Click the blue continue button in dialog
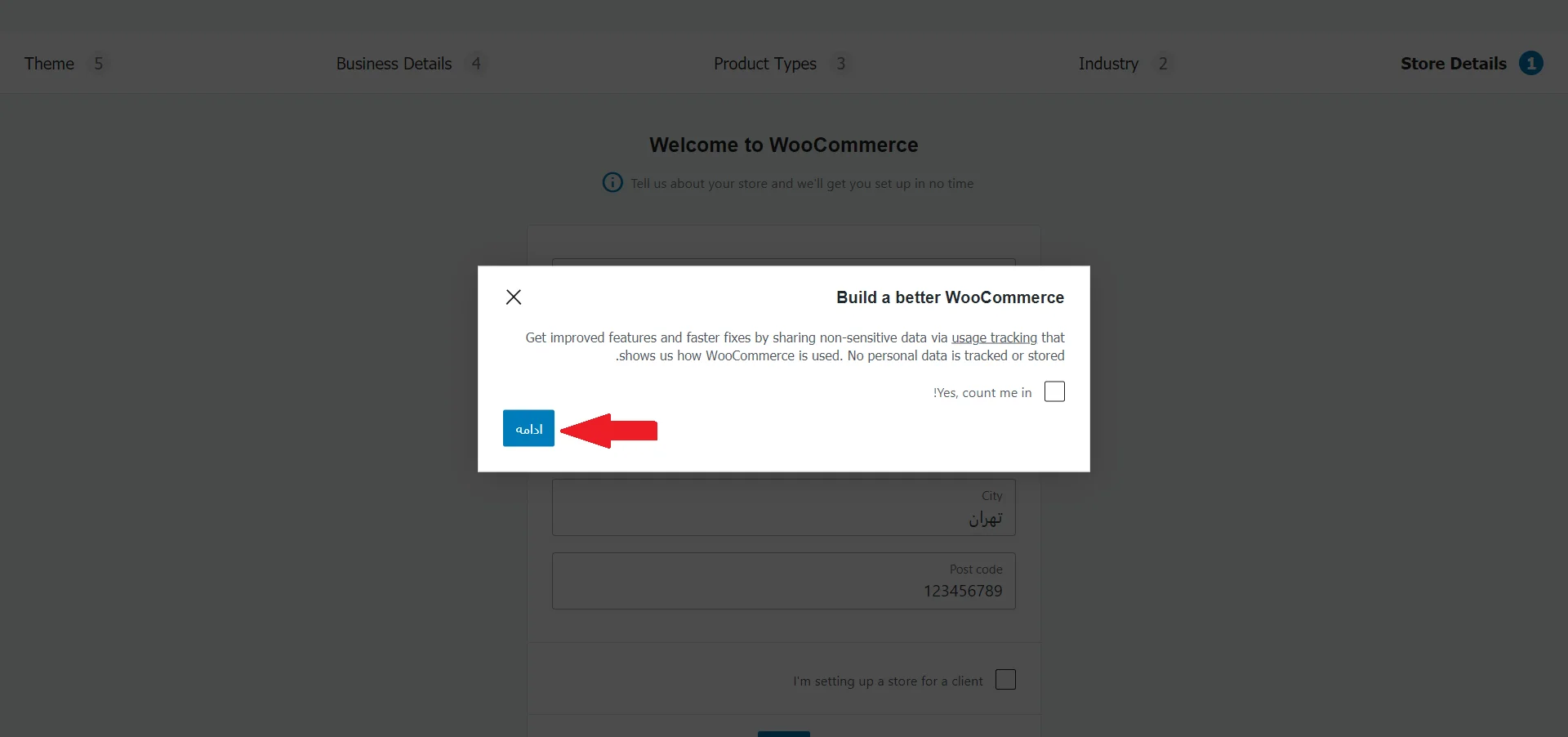The image size is (1568, 737). point(528,428)
